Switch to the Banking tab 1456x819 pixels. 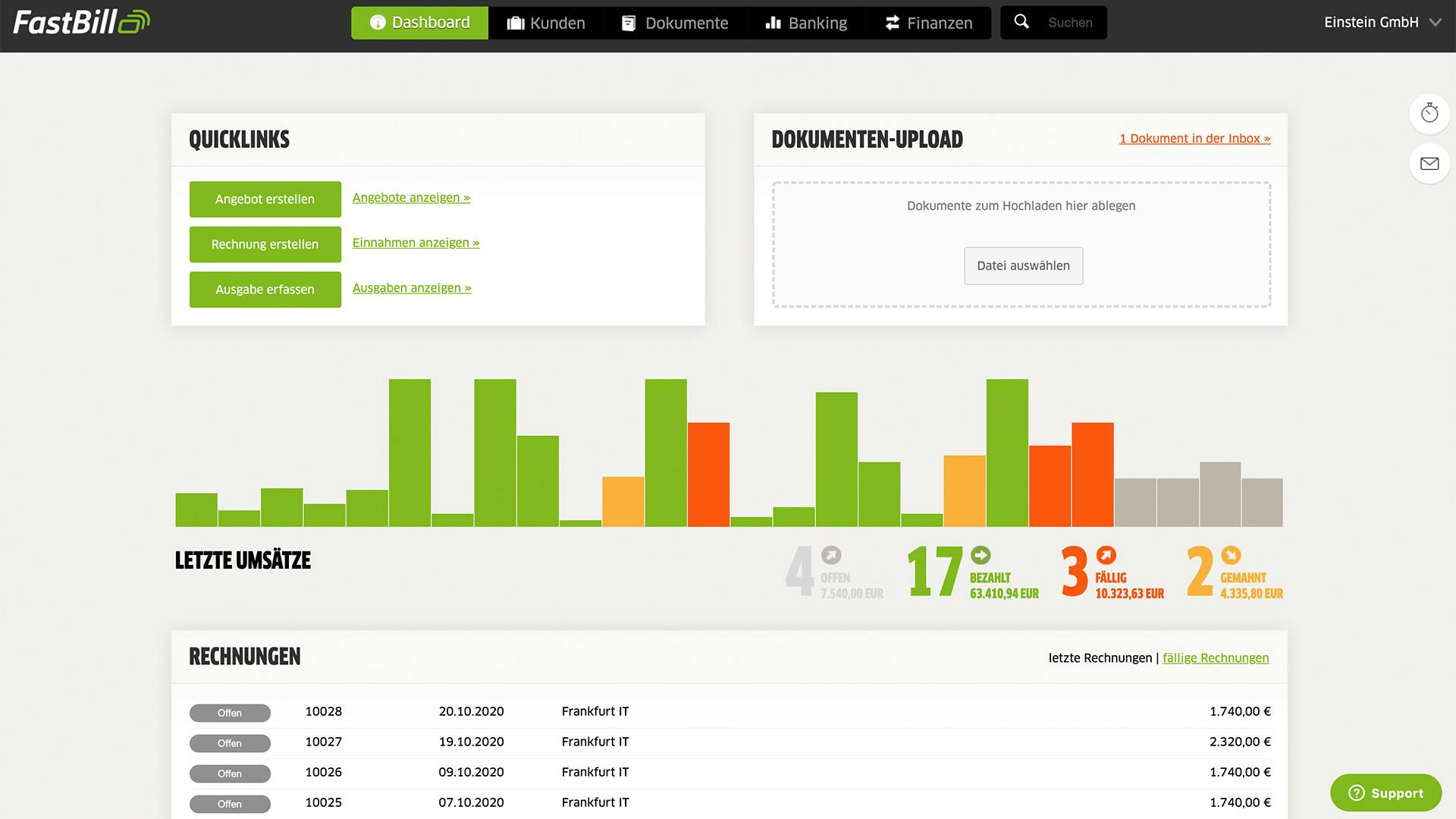click(x=806, y=23)
